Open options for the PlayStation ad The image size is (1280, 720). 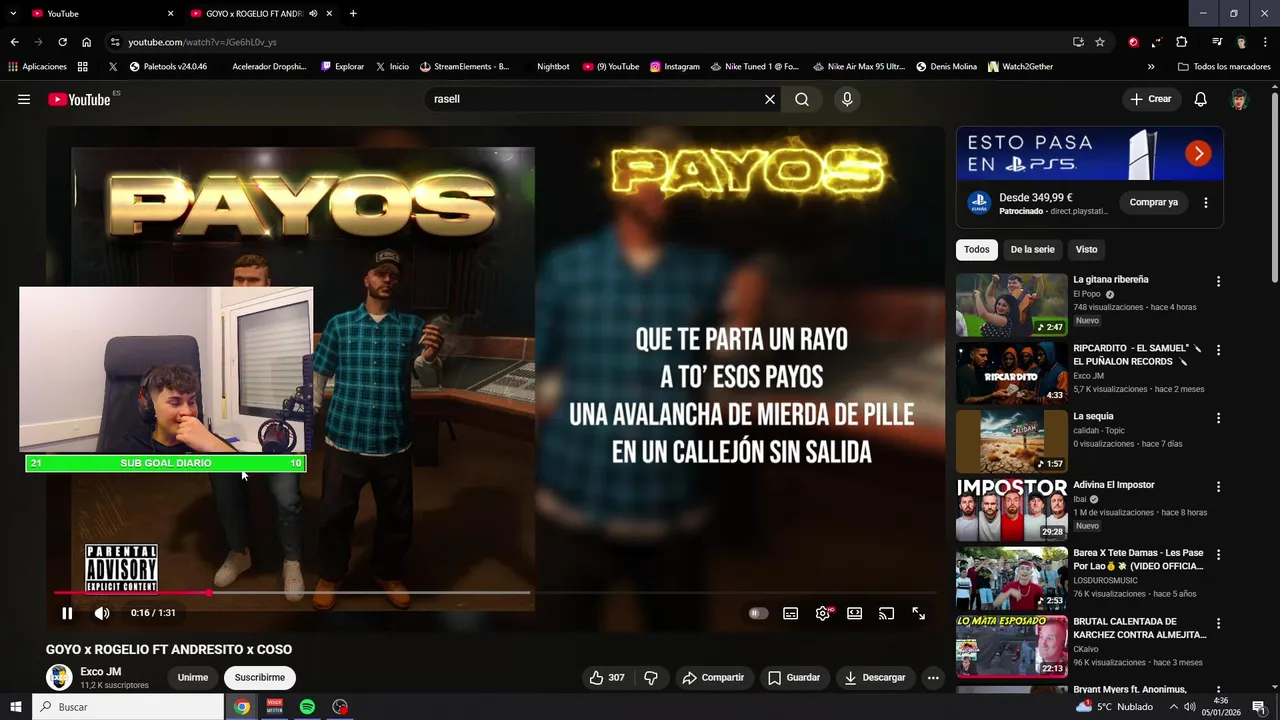(1206, 202)
